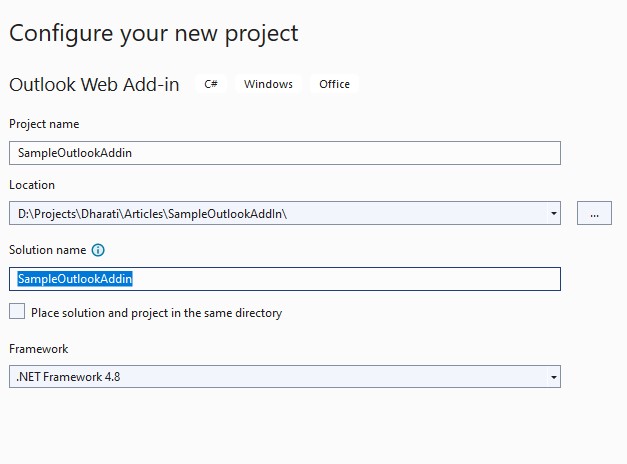This screenshot has height=464, width=627.
Task: Click the 'Configure your new project' heading
Action: (154, 32)
